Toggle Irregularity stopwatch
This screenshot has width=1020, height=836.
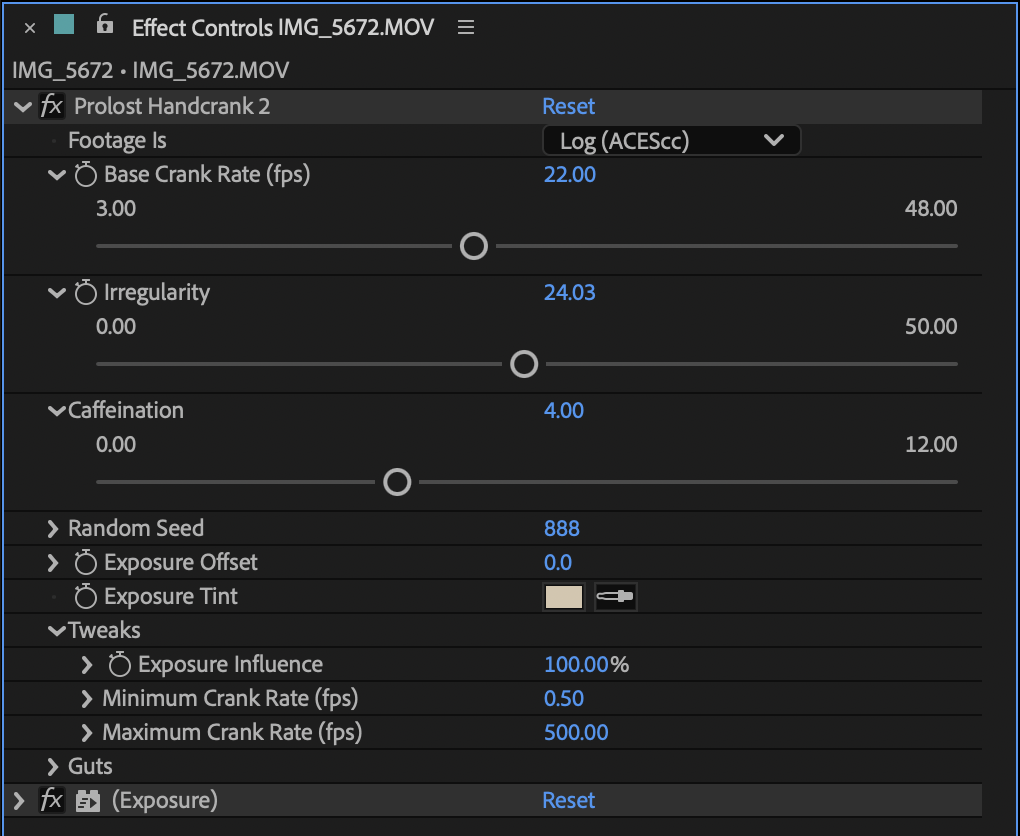[85, 293]
